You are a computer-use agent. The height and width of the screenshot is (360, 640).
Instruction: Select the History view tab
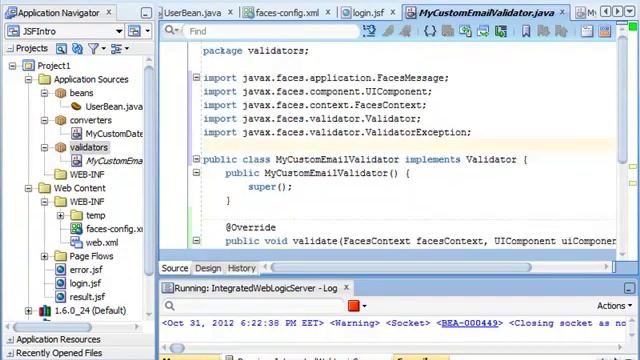pyautogui.click(x=242, y=268)
